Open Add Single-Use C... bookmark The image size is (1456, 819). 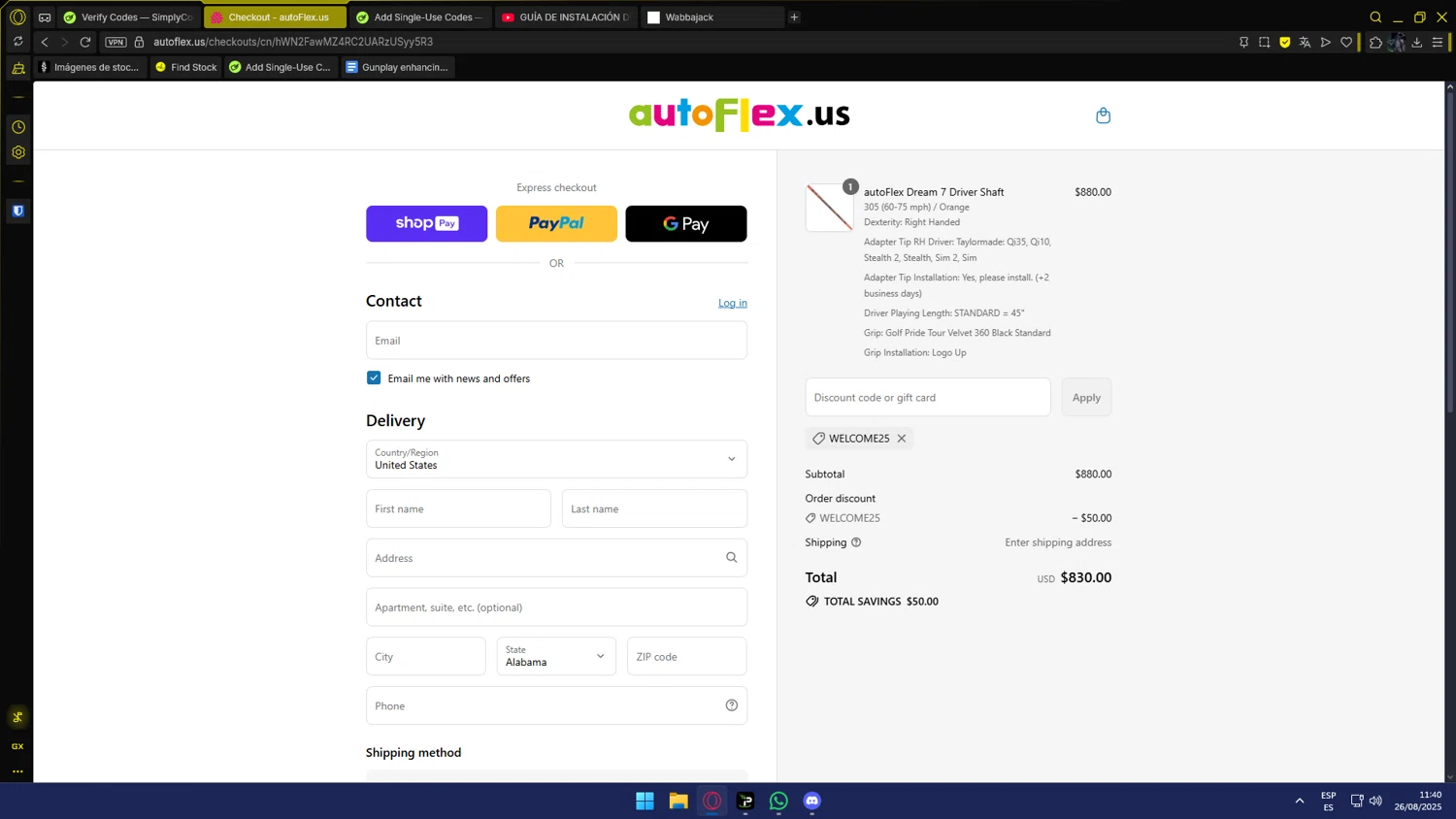[281, 67]
